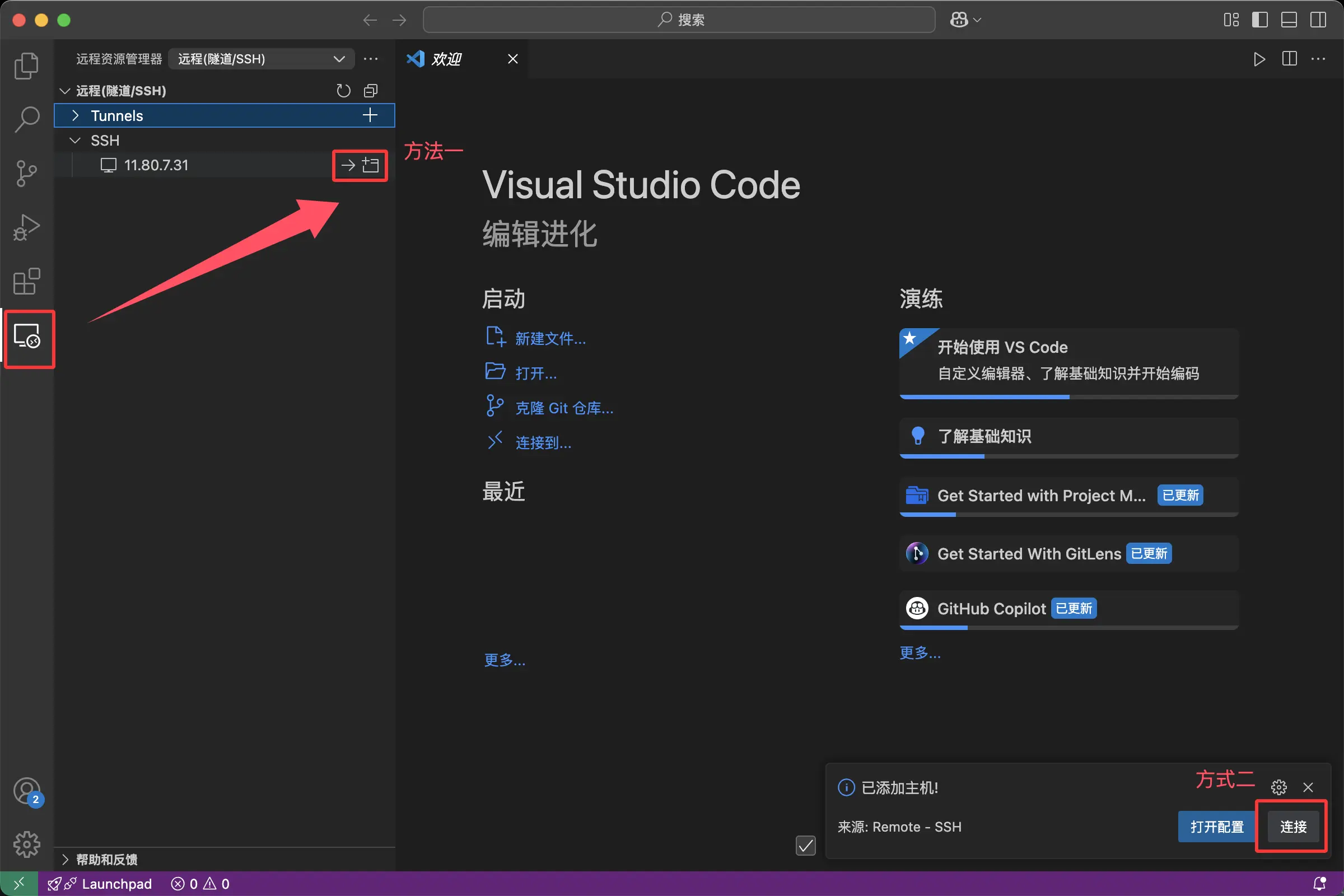
Task: Connect to 11.80.7.31 in a new window
Action: coord(371,165)
